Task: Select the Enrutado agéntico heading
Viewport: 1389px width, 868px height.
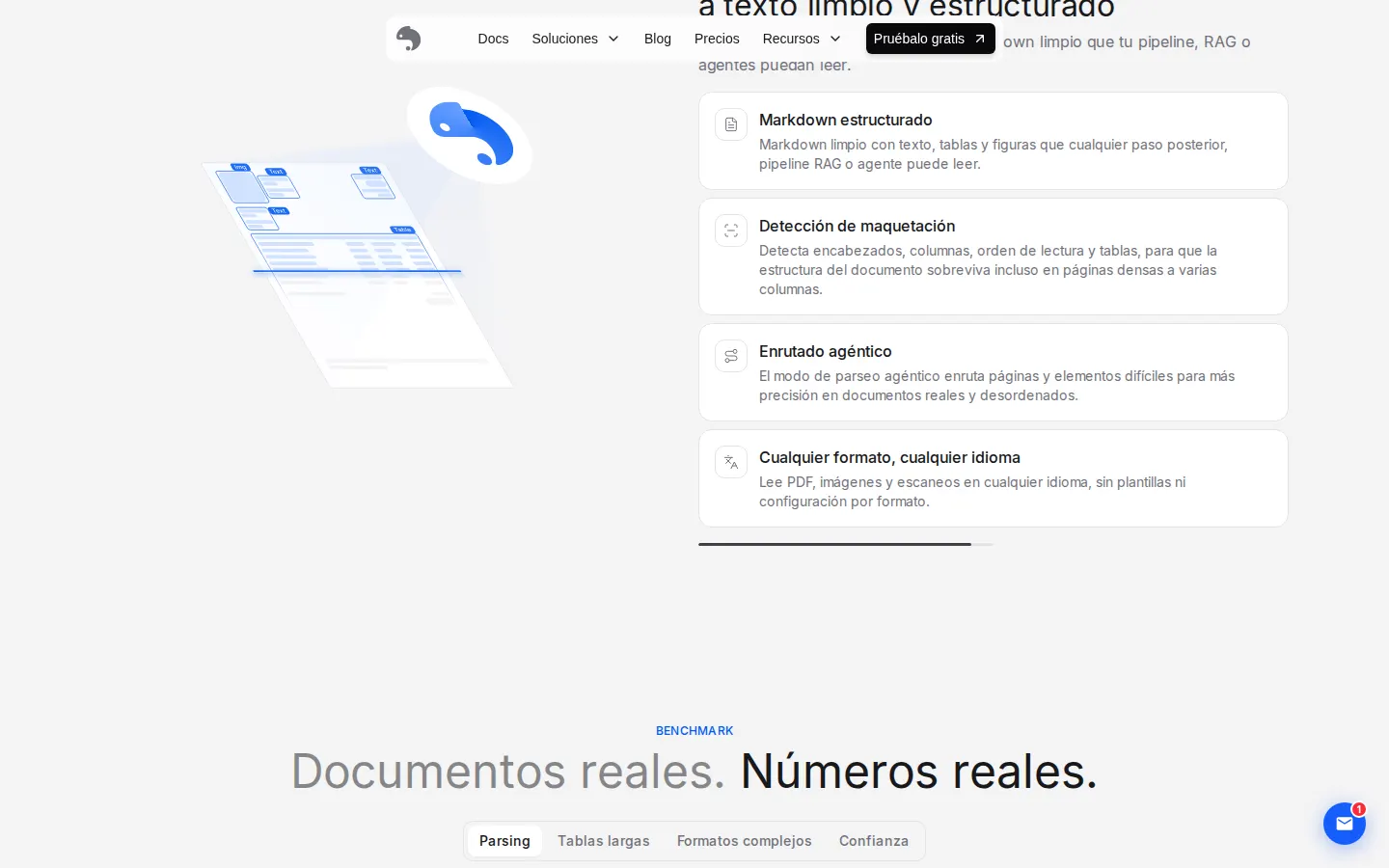Action: [826, 351]
